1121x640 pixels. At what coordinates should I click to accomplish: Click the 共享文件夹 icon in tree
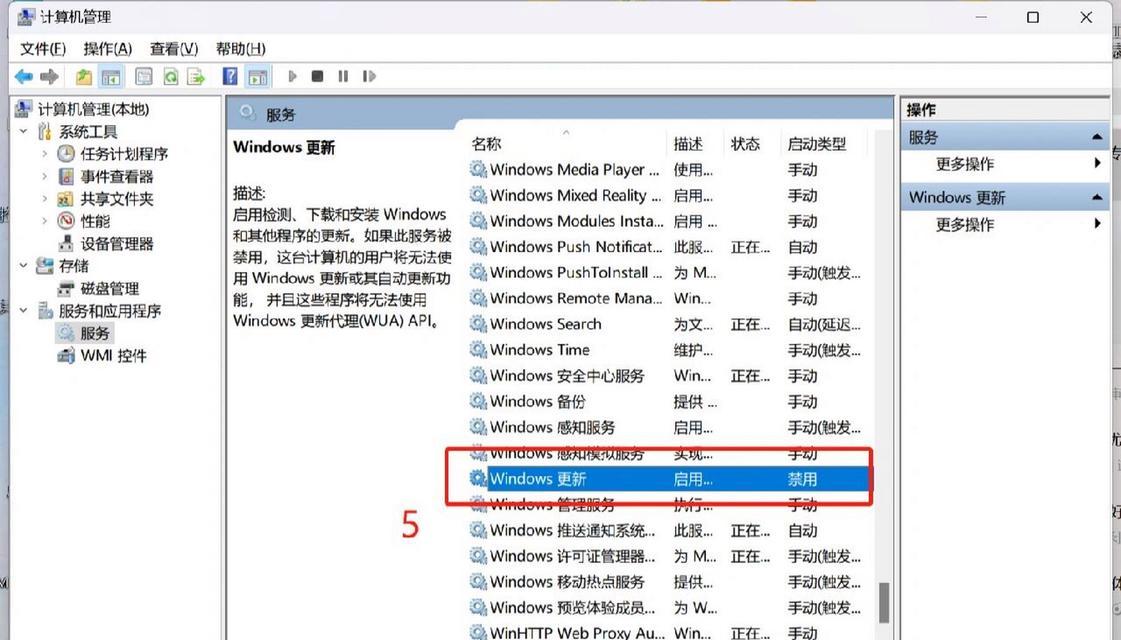coord(66,199)
